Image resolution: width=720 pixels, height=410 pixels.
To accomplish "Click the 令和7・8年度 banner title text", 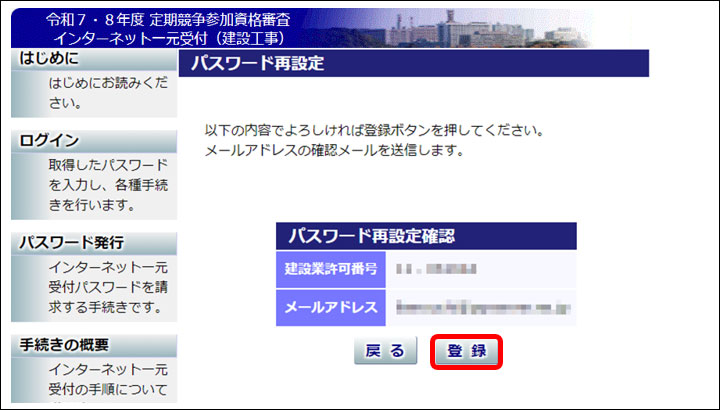I will click(x=170, y=20).
